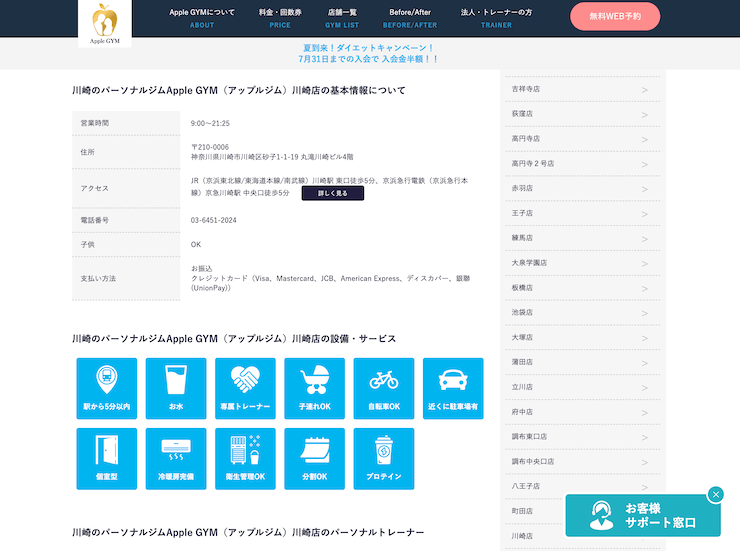Screen dimensions: 740x555
Task: Select the 自転車OK bicycle icon tile
Action: click(x=384, y=388)
